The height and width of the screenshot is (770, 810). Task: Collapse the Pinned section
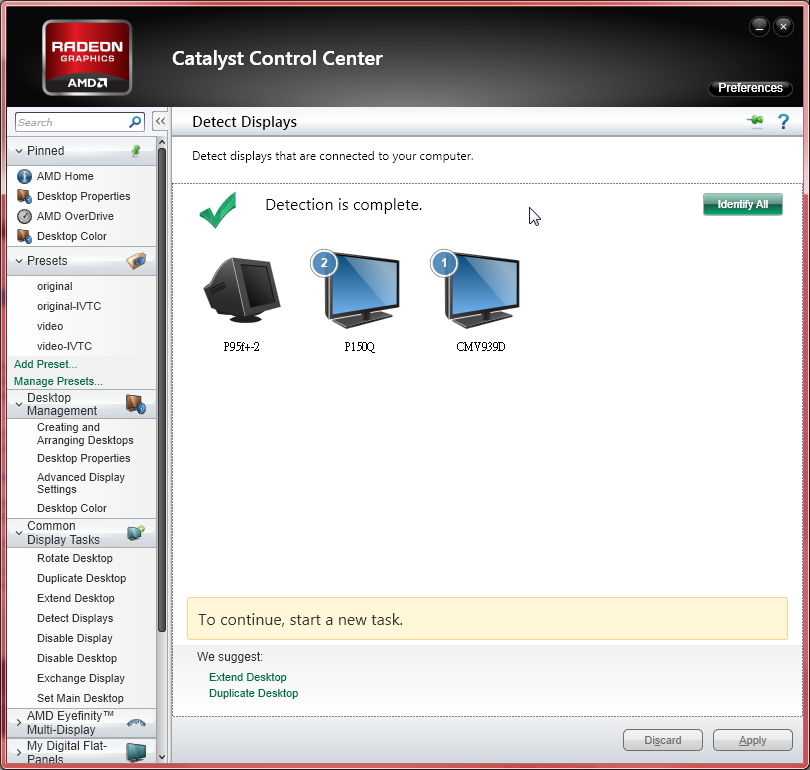pos(19,151)
